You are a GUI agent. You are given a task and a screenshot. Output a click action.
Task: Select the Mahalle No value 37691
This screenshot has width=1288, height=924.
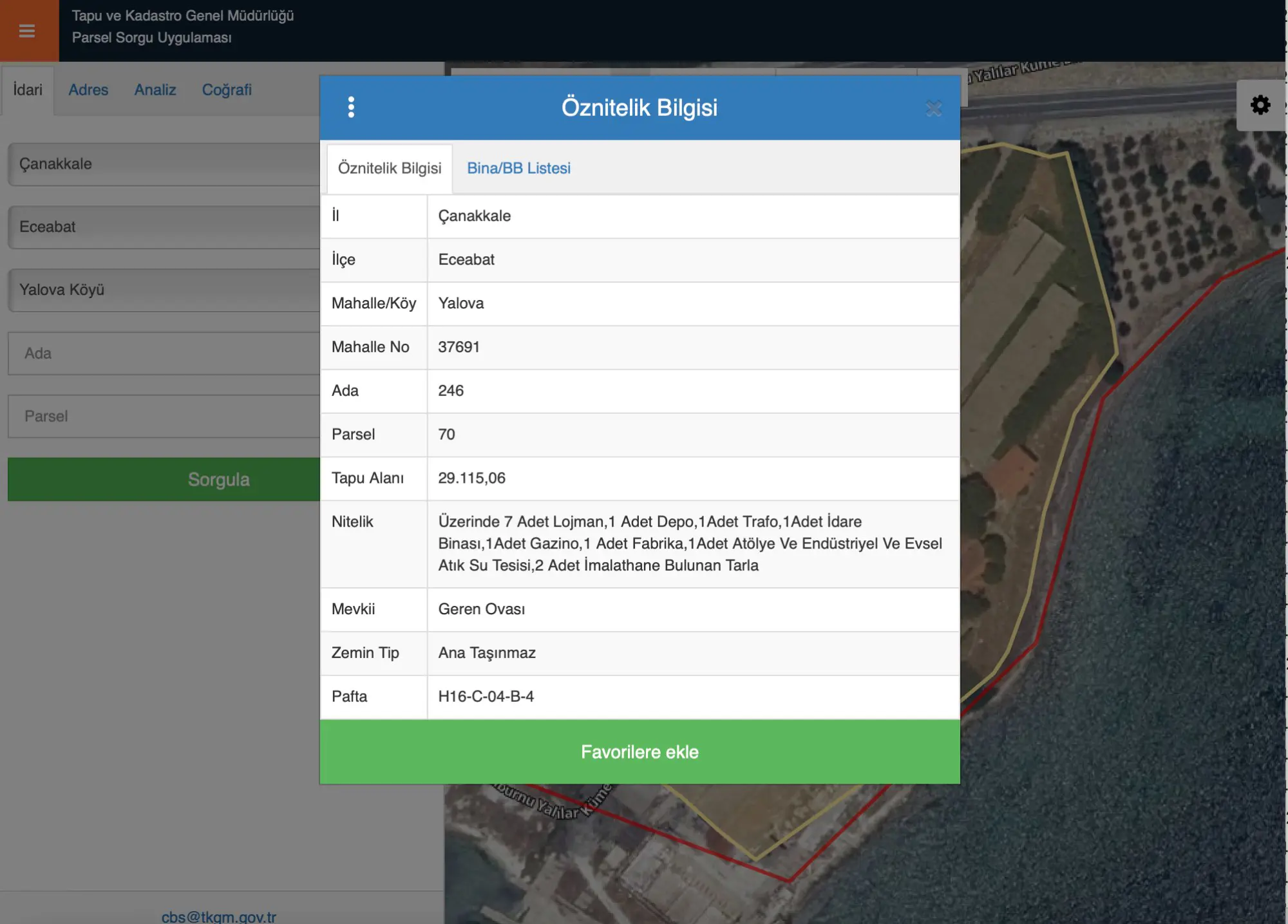click(x=459, y=347)
